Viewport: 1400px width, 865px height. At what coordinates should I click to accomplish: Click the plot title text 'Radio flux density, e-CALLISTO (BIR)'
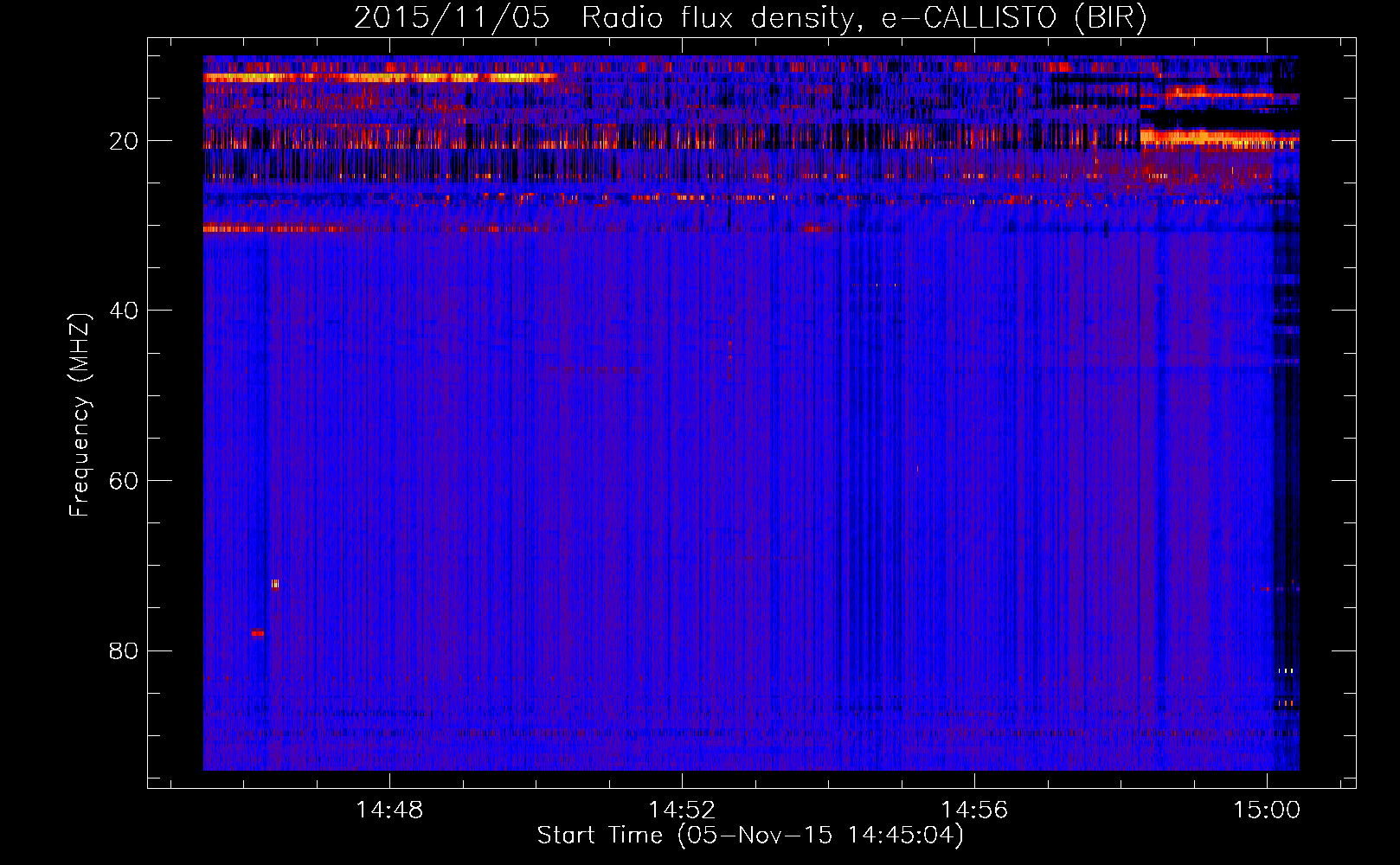pos(864,18)
